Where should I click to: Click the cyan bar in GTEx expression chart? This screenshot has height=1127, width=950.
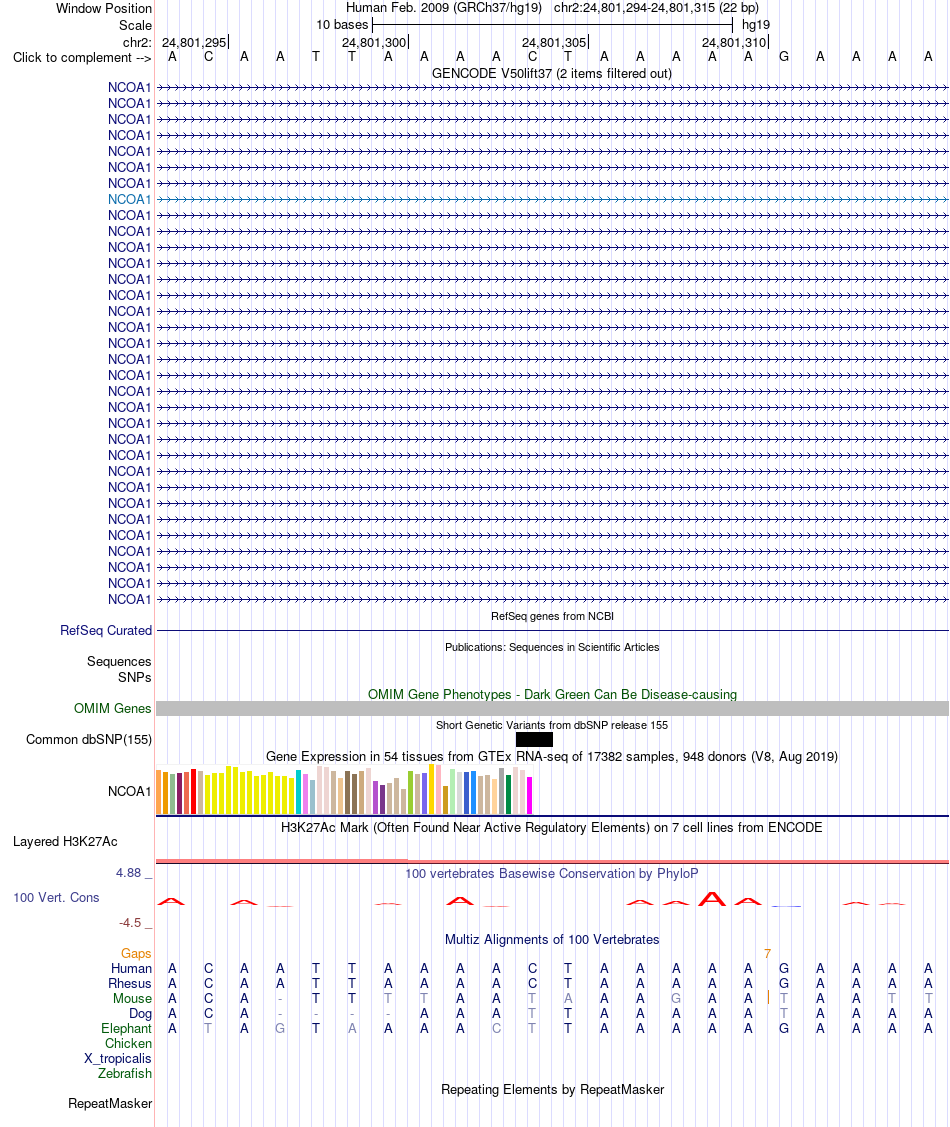[298, 792]
